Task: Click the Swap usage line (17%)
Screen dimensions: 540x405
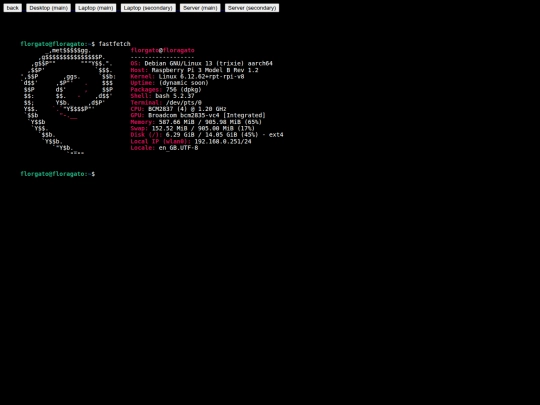Action: pos(193,128)
